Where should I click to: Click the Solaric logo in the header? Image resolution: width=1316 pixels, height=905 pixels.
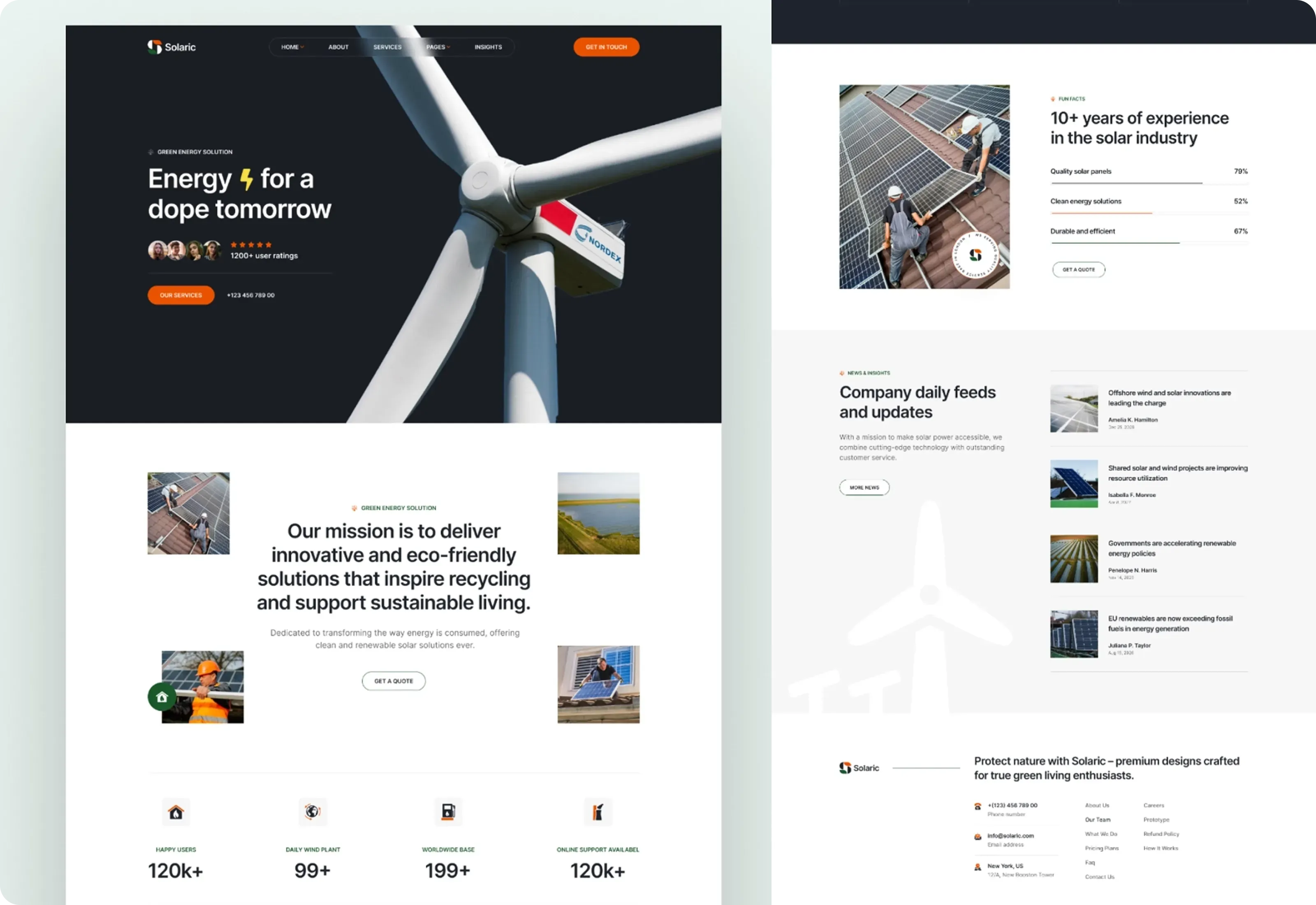point(172,47)
